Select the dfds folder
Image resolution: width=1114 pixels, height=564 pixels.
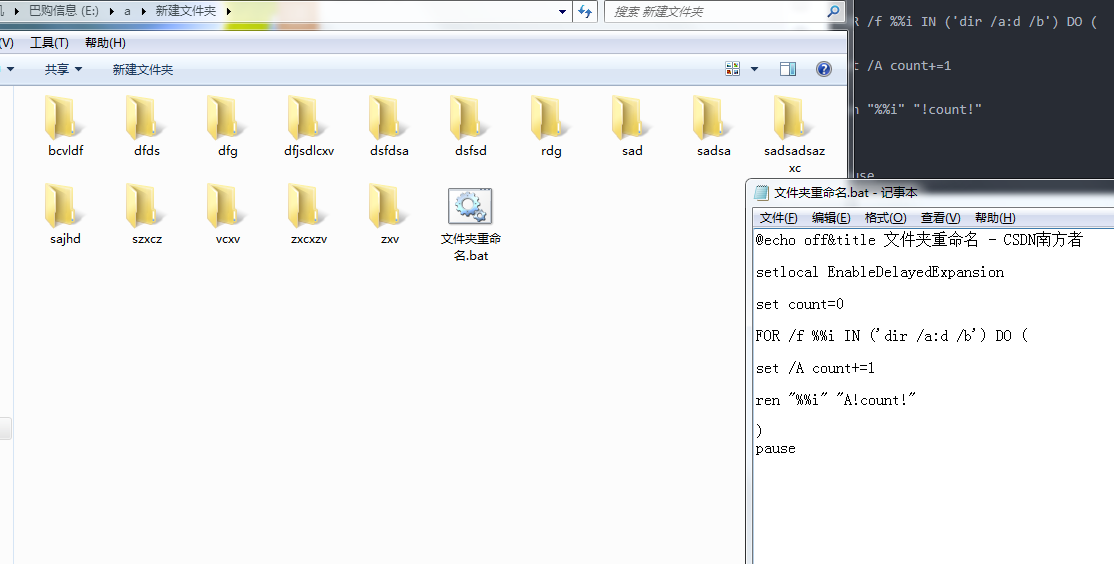click(146, 118)
